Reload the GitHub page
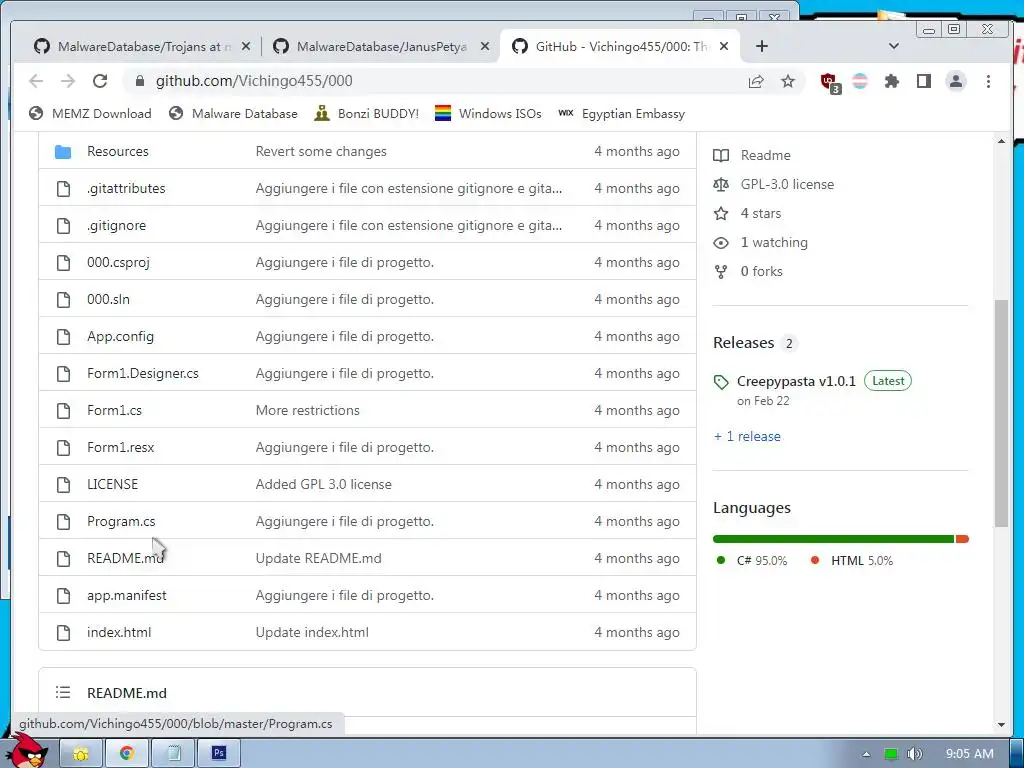Screen dimensions: 1024x768 pos(100,81)
